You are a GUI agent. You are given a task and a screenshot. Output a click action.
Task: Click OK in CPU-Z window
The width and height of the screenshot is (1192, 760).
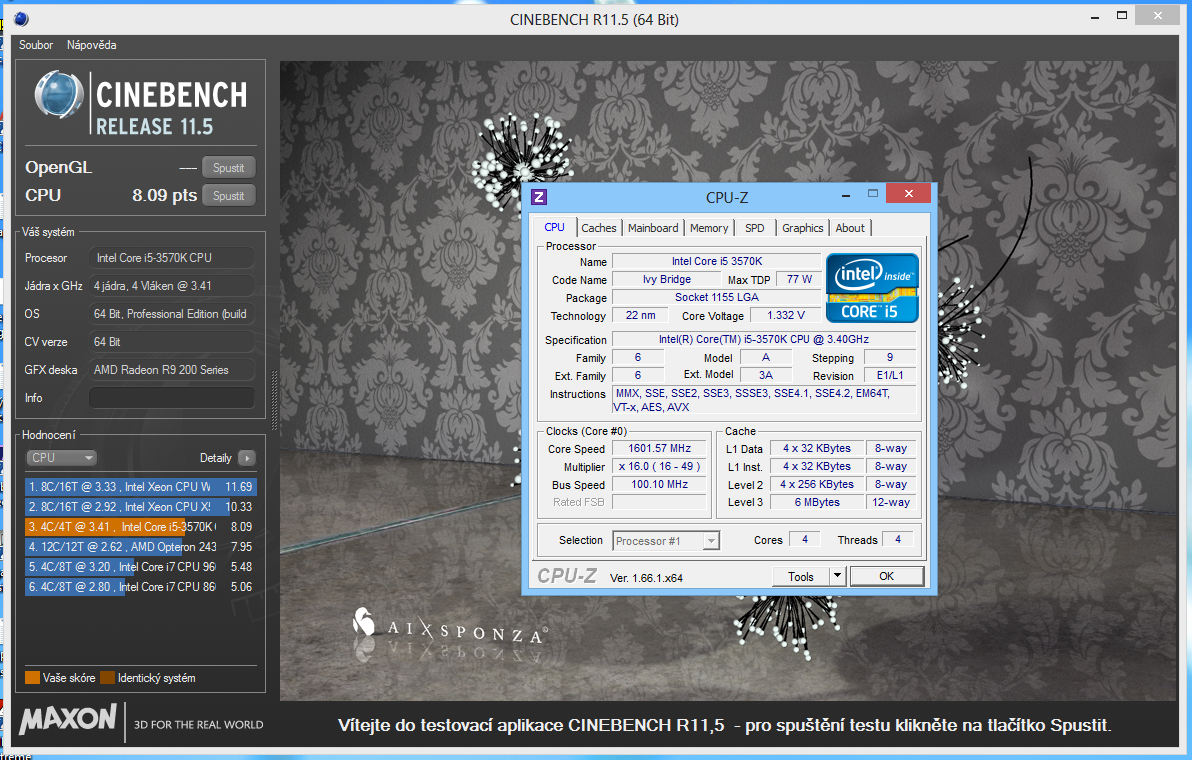[x=886, y=576]
